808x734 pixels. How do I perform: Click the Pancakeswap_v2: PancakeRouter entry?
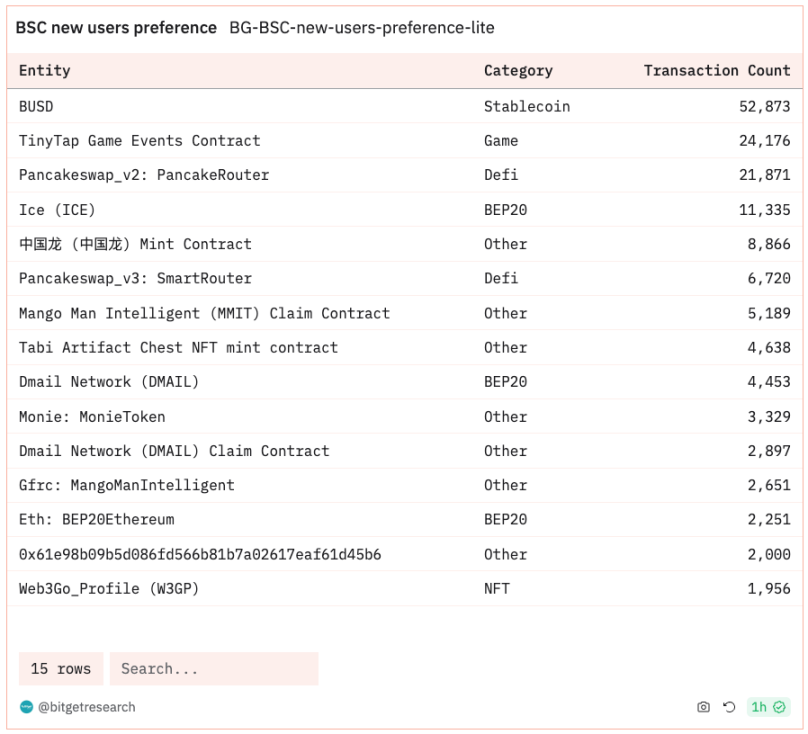pyautogui.click(x=144, y=175)
